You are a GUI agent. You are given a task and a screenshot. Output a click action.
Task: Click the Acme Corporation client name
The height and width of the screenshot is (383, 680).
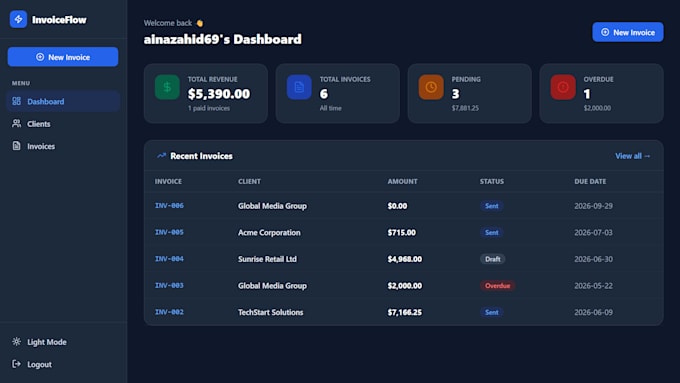(x=269, y=232)
